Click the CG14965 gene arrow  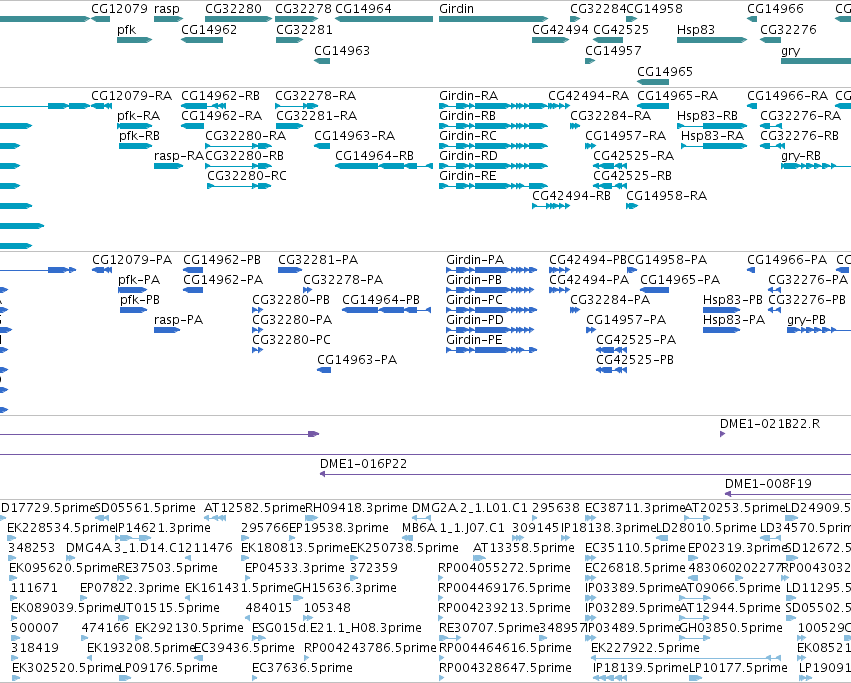pos(653,82)
